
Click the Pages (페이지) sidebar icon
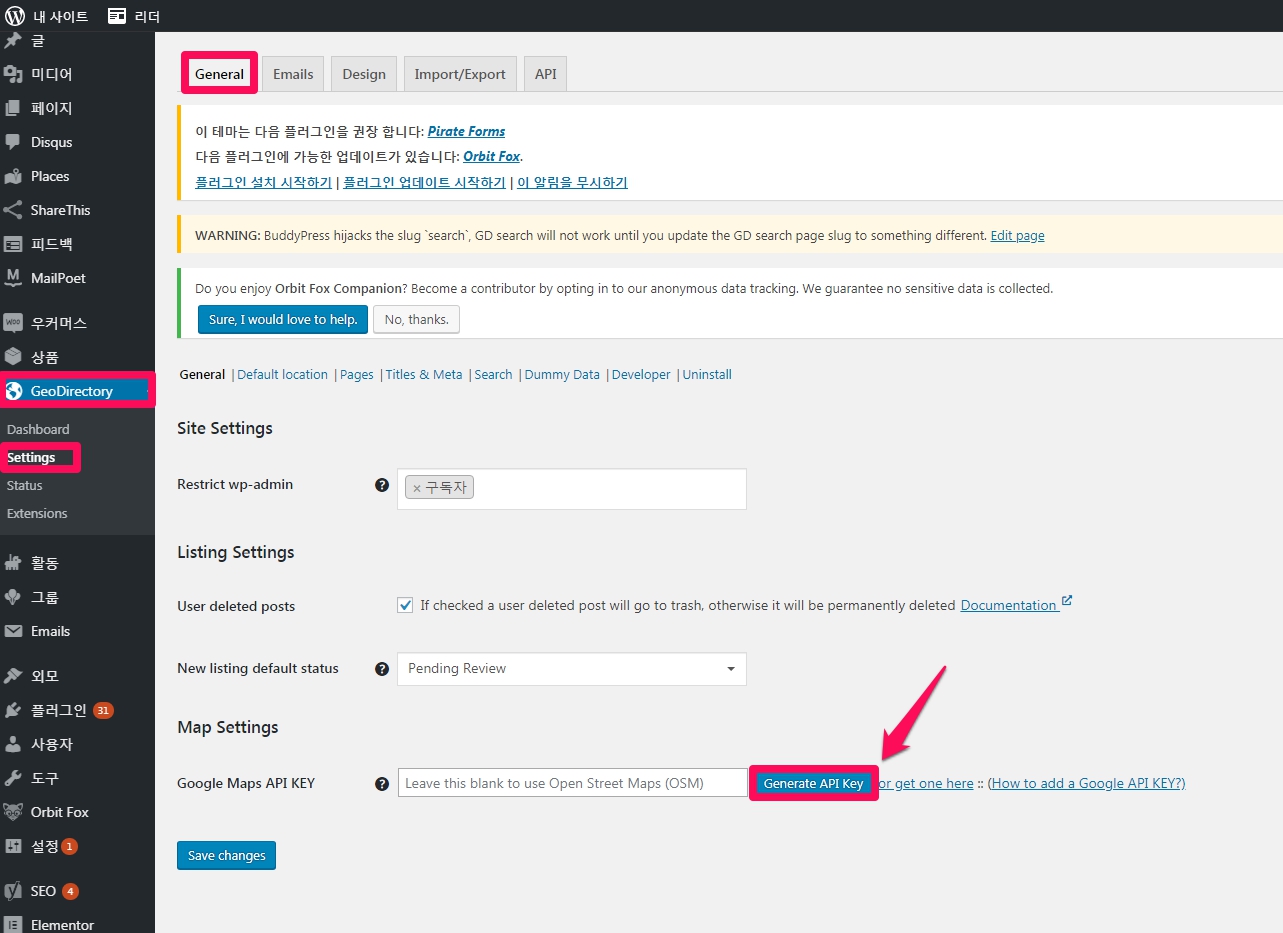13,108
